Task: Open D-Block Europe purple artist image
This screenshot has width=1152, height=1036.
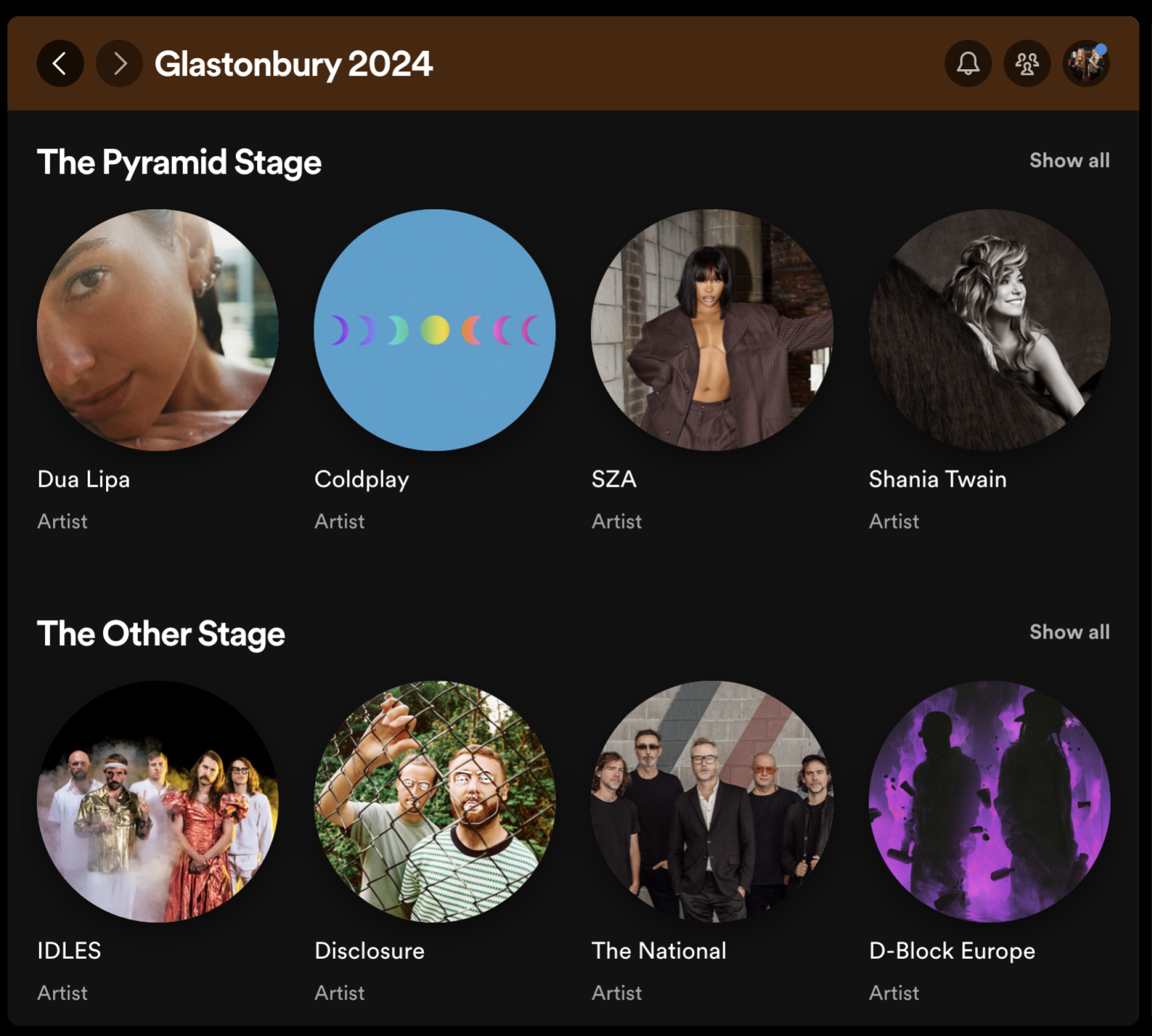Action: (989, 801)
